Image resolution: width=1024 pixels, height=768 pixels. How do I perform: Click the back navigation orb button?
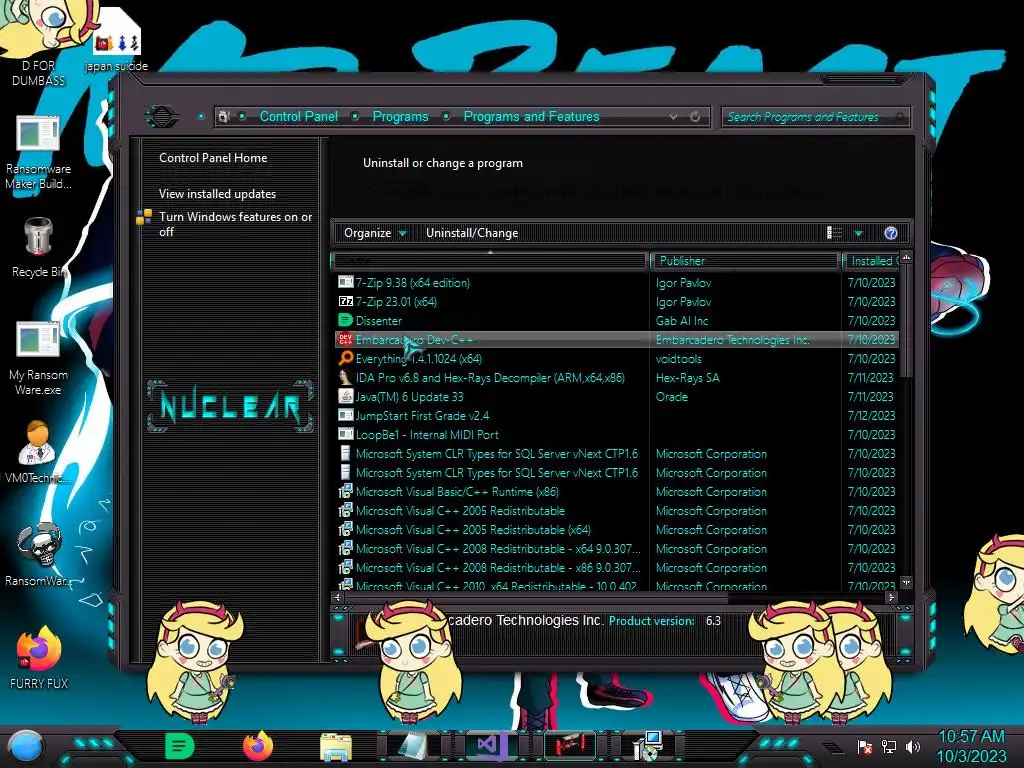(162, 117)
